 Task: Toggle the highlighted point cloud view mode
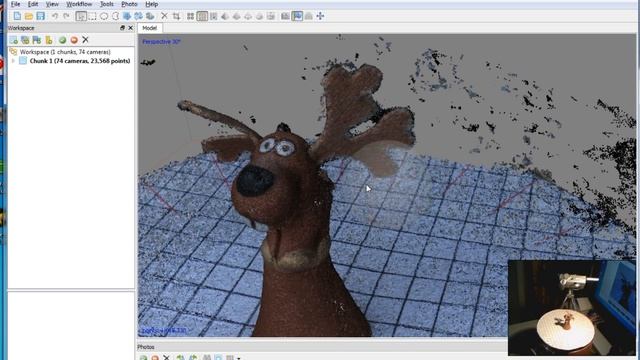(x=202, y=16)
